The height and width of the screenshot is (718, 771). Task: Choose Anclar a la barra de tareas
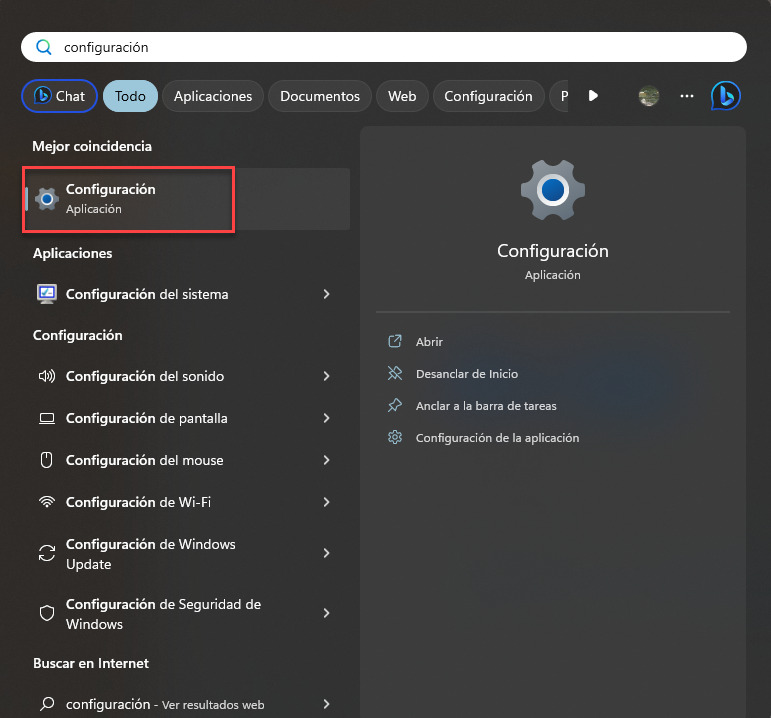click(x=486, y=406)
